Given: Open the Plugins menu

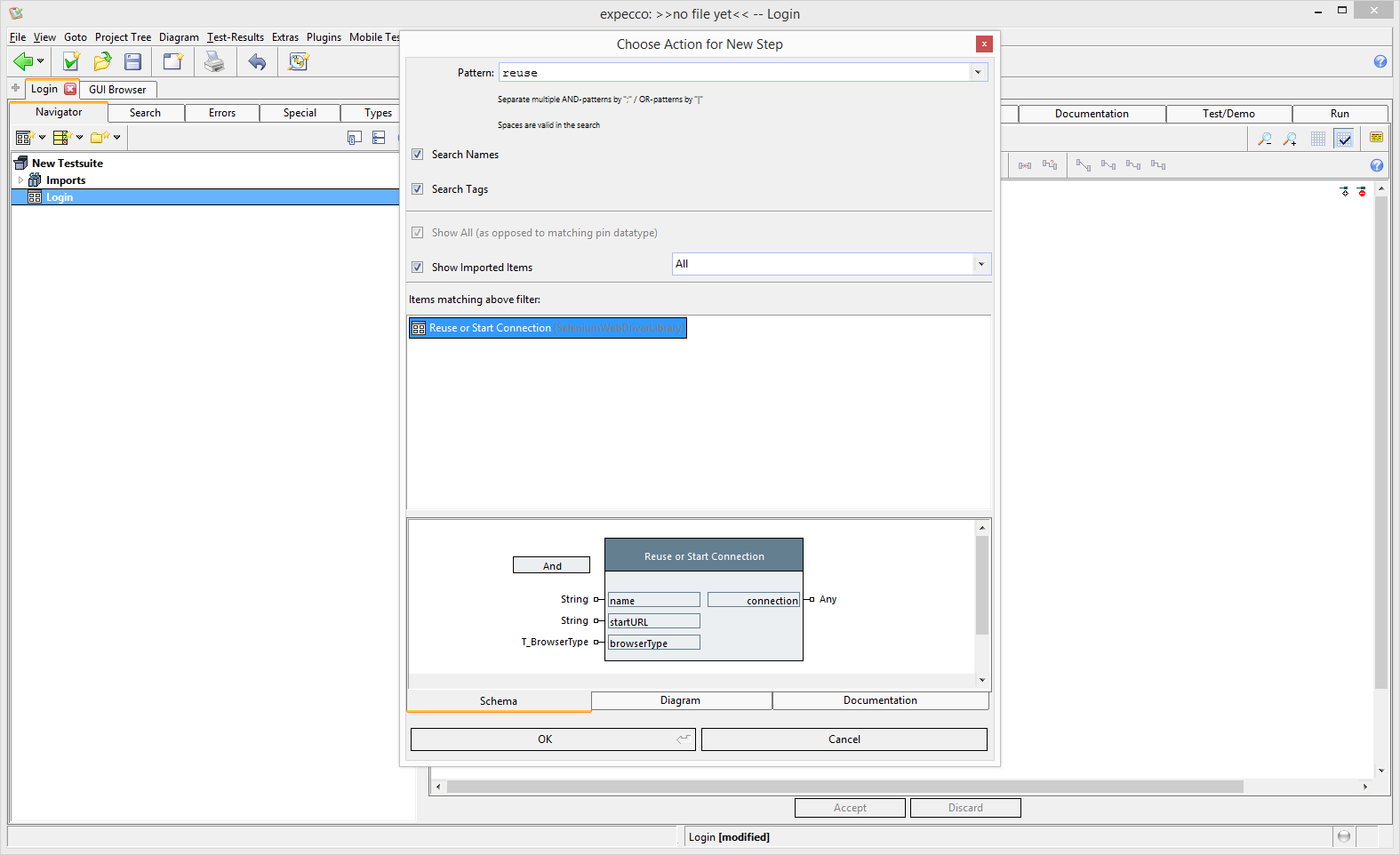Looking at the screenshot, I should [x=324, y=37].
